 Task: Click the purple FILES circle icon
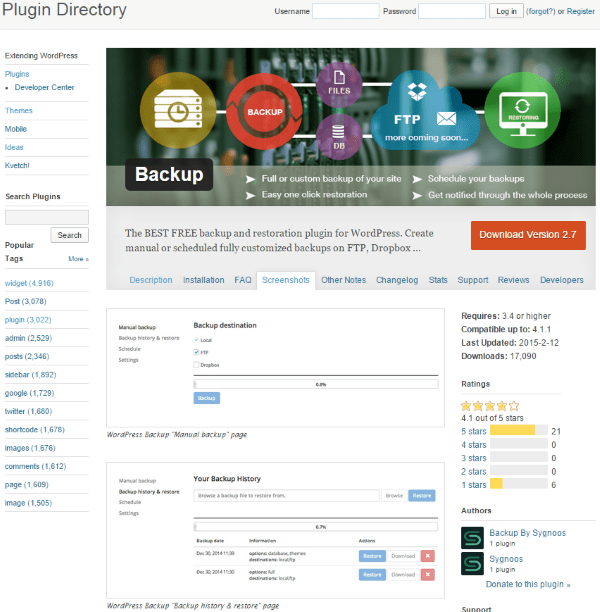coord(339,84)
